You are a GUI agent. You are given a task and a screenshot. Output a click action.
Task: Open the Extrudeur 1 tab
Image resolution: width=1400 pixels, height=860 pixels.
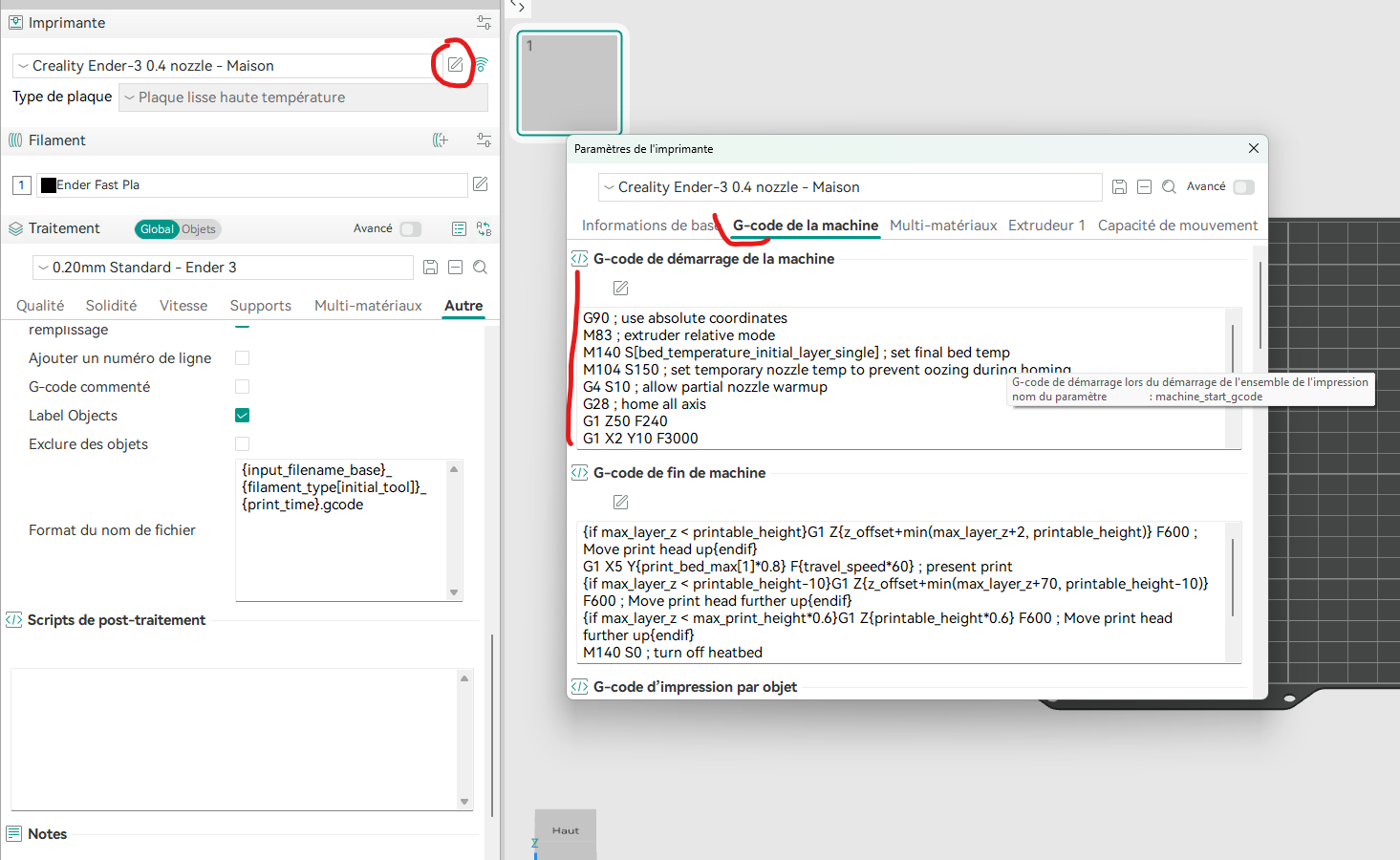coord(1046,226)
